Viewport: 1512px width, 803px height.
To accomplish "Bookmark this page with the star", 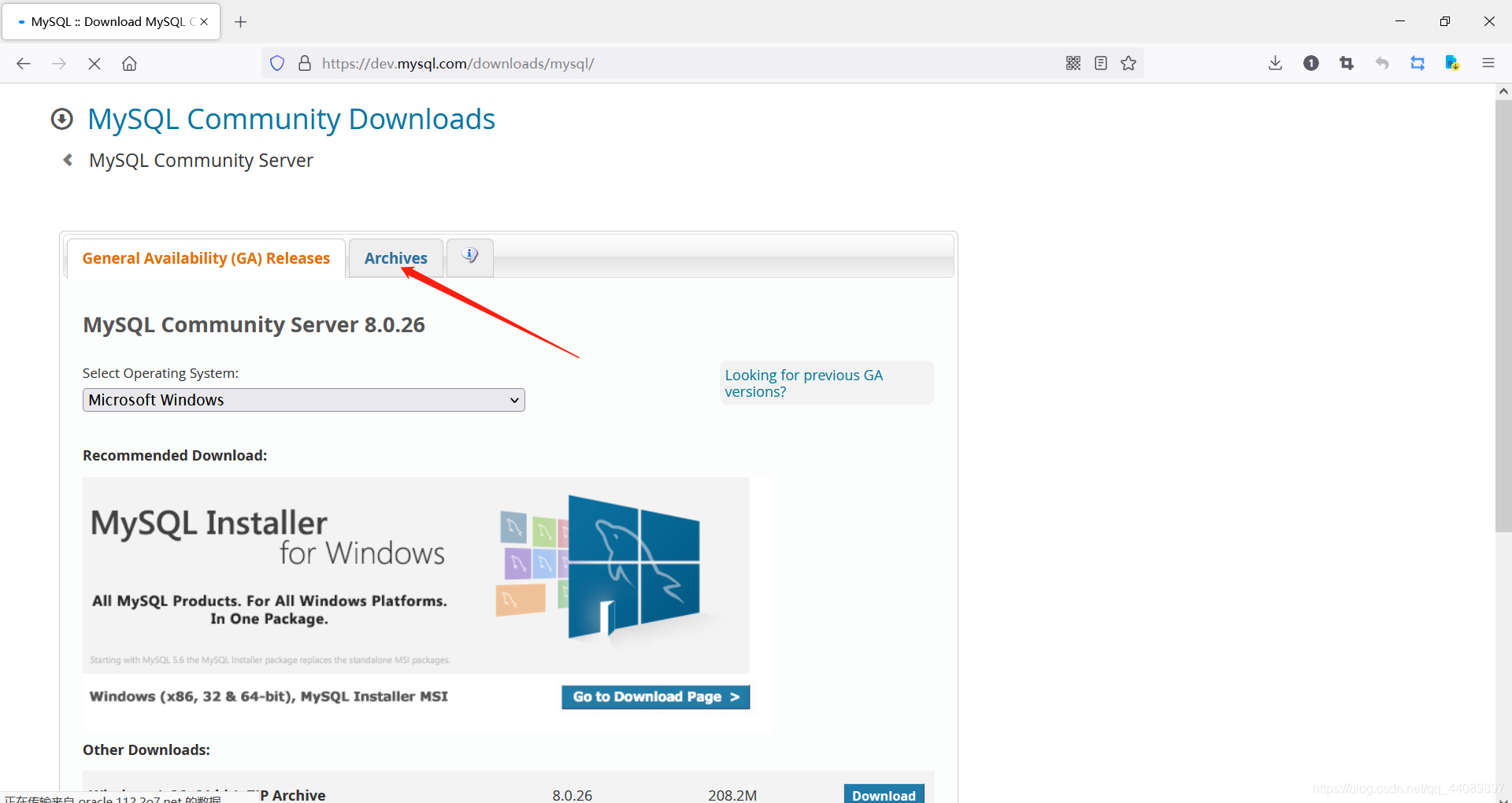I will [x=1128, y=63].
